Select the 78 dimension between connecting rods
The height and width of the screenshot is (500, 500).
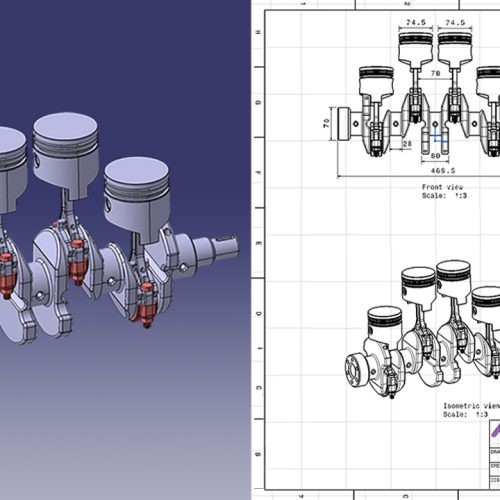[x=435, y=73]
